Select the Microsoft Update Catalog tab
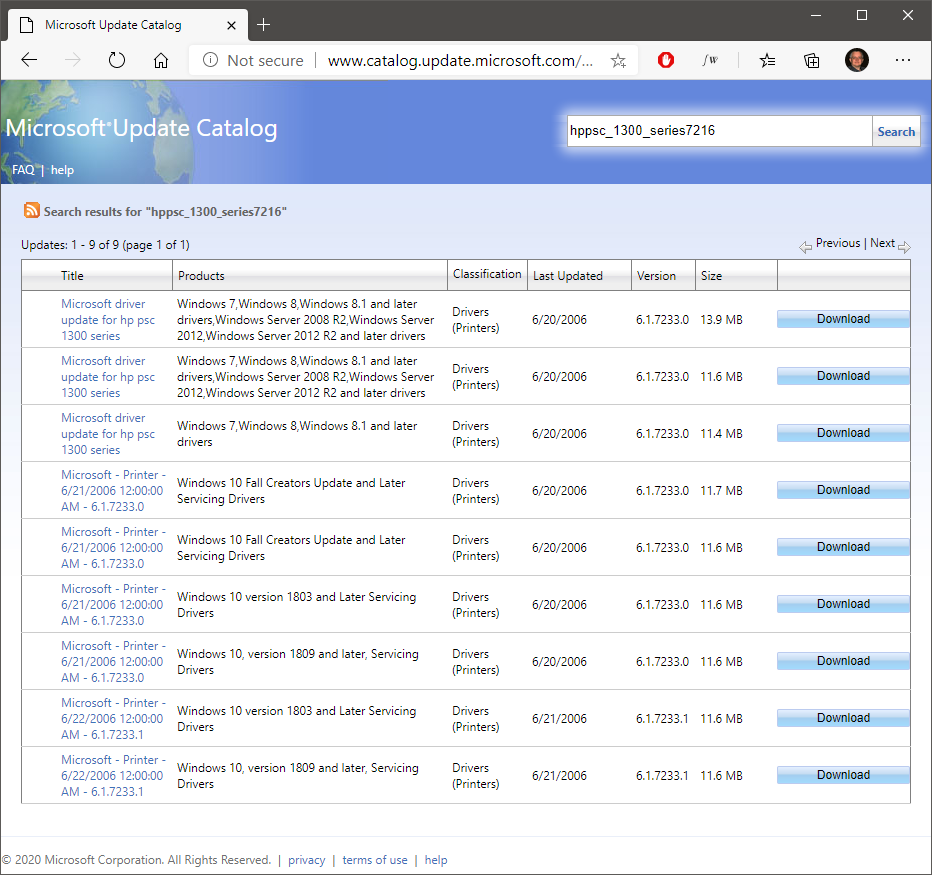This screenshot has width=932, height=875. (128, 25)
